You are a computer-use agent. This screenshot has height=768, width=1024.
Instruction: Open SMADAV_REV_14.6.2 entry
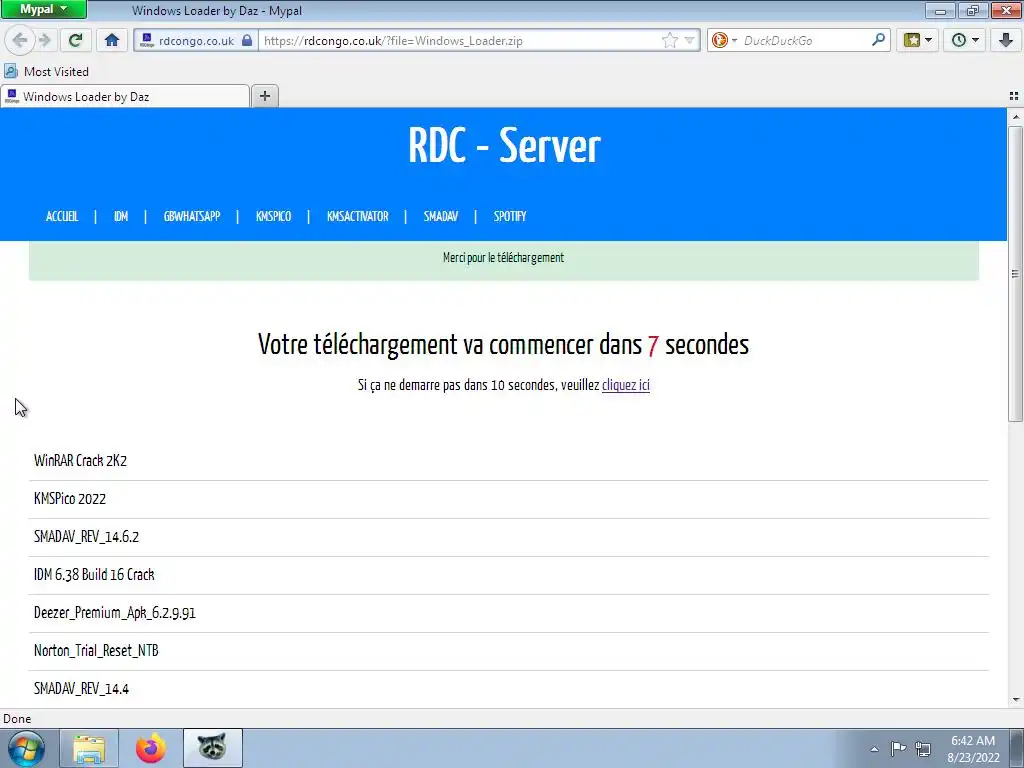point(86,537)
